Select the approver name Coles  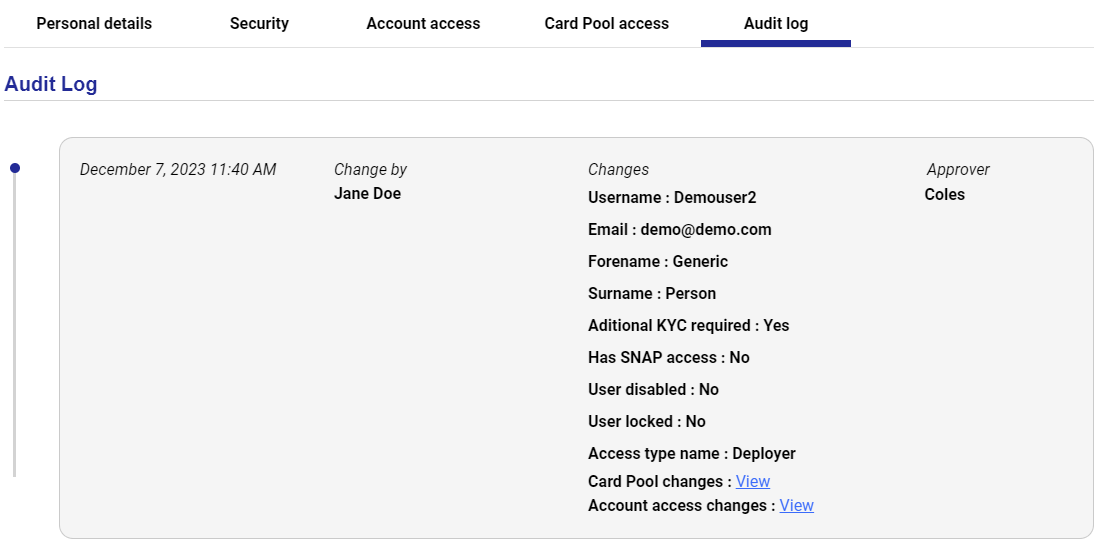(944, 195)
